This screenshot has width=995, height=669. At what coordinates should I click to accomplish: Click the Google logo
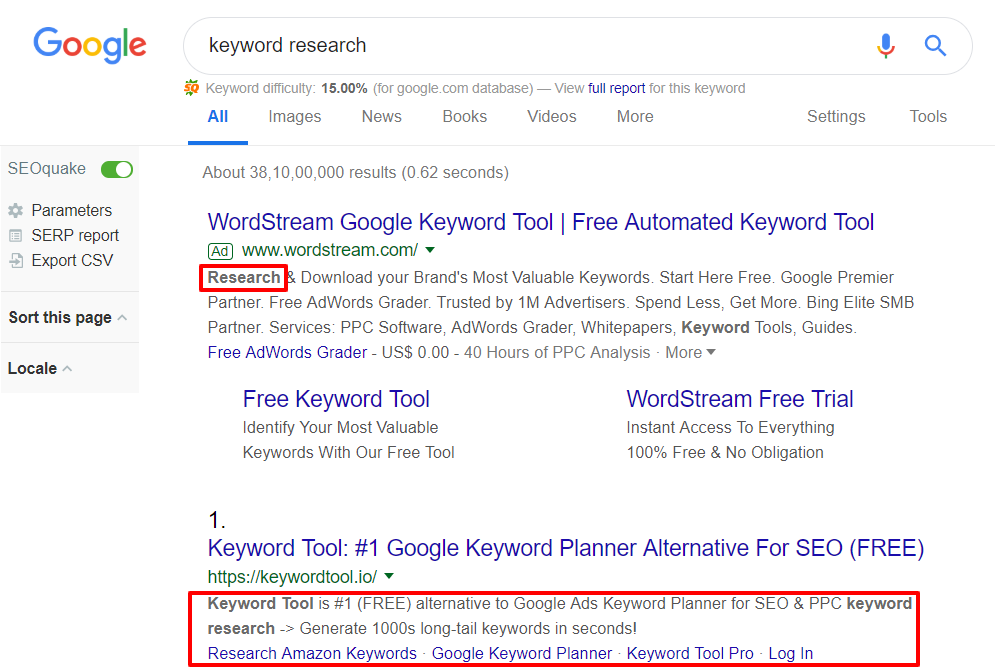point(89,45)
